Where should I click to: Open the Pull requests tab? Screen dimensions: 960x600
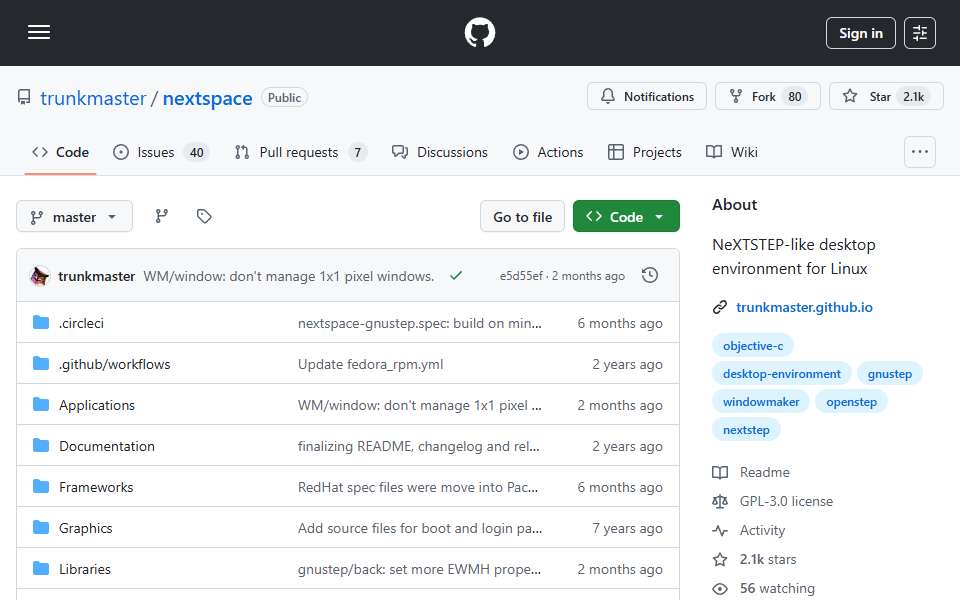tap(300, 152)
